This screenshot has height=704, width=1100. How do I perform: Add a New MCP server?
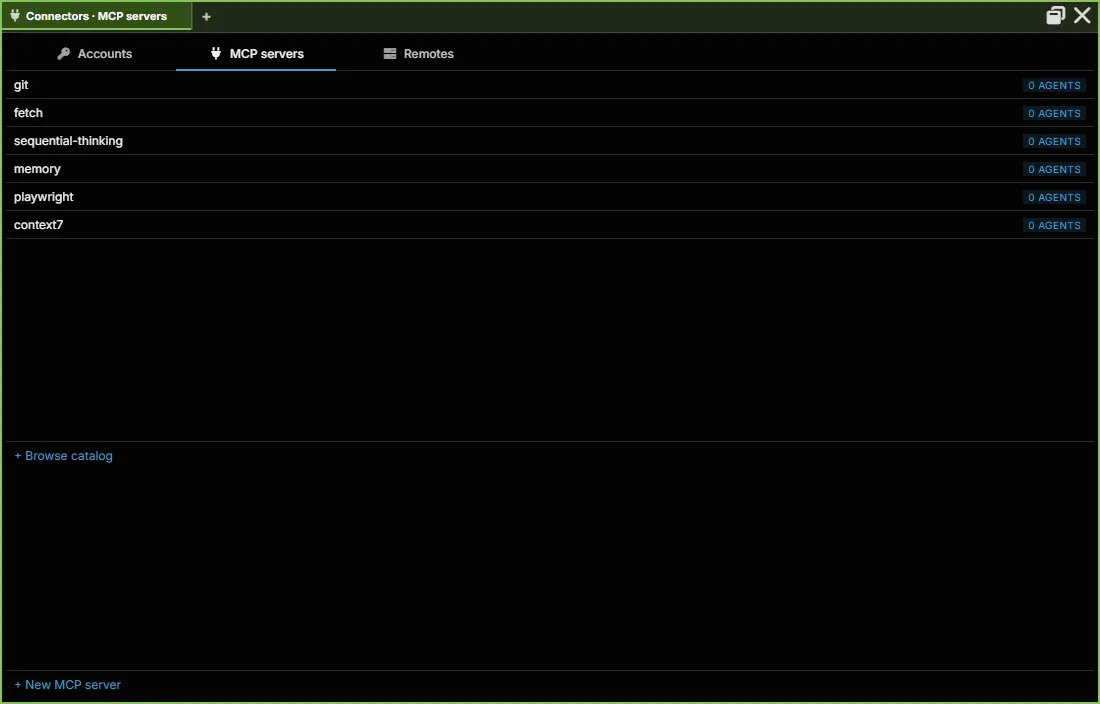pyautogui.click(x=67, y=685)
